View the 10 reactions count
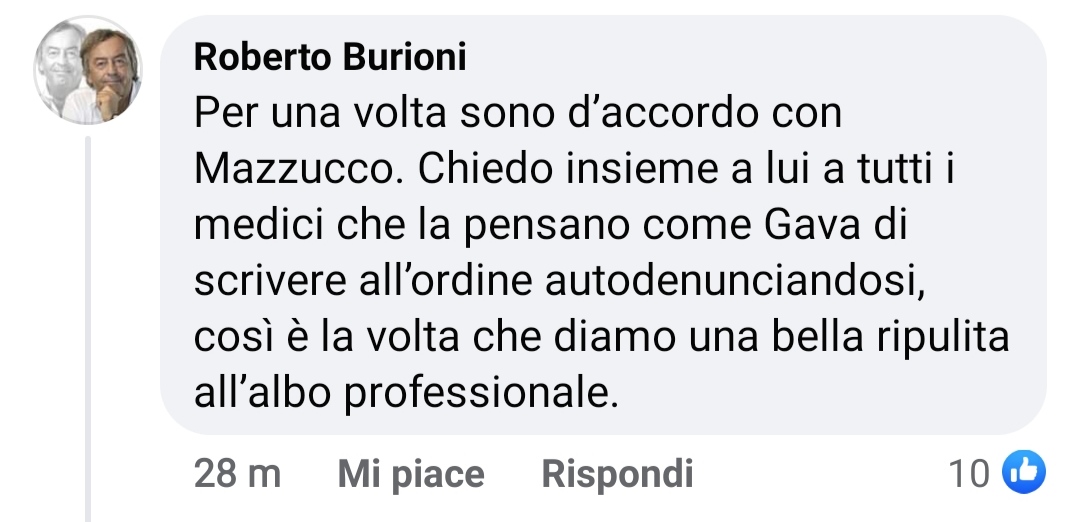The height and width of the screenshot is (522, 1080). [x=968, y=474]
